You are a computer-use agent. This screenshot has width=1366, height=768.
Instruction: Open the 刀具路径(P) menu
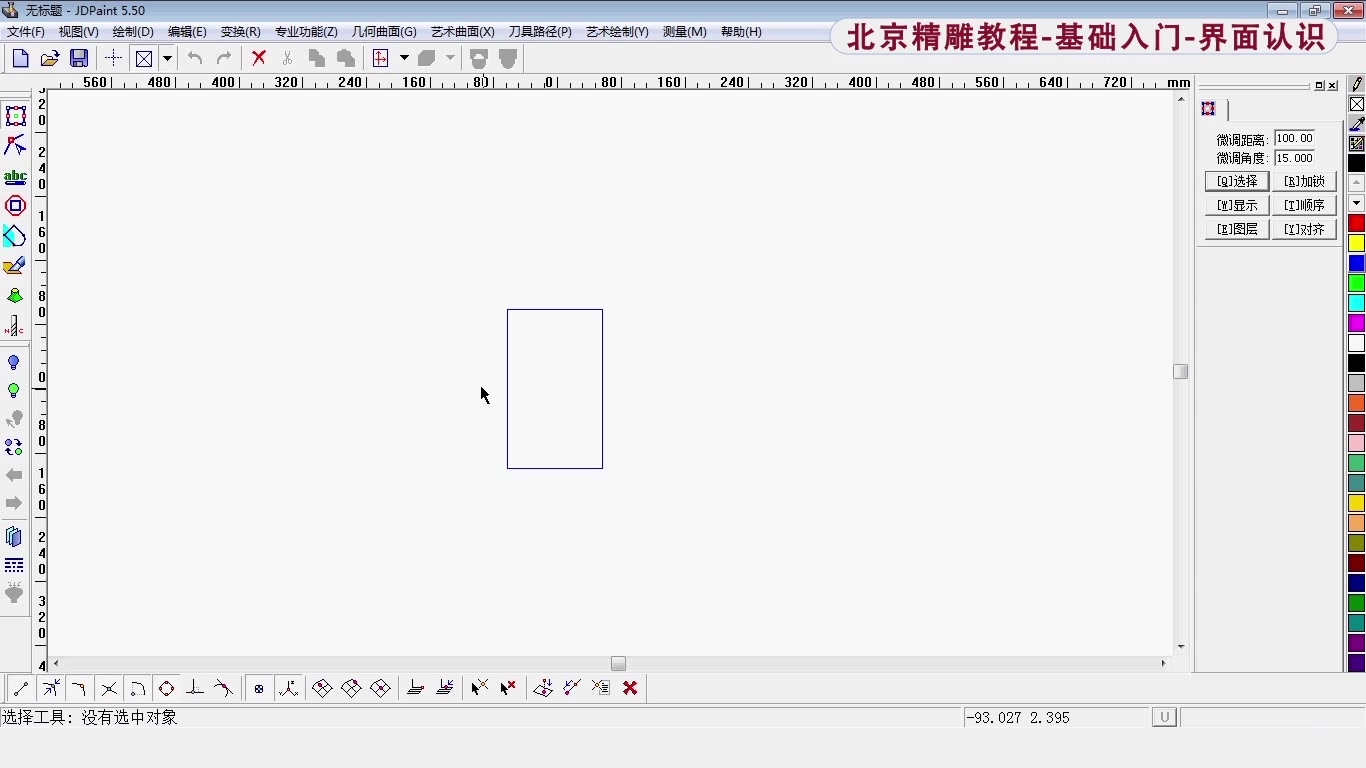(540, 32)
